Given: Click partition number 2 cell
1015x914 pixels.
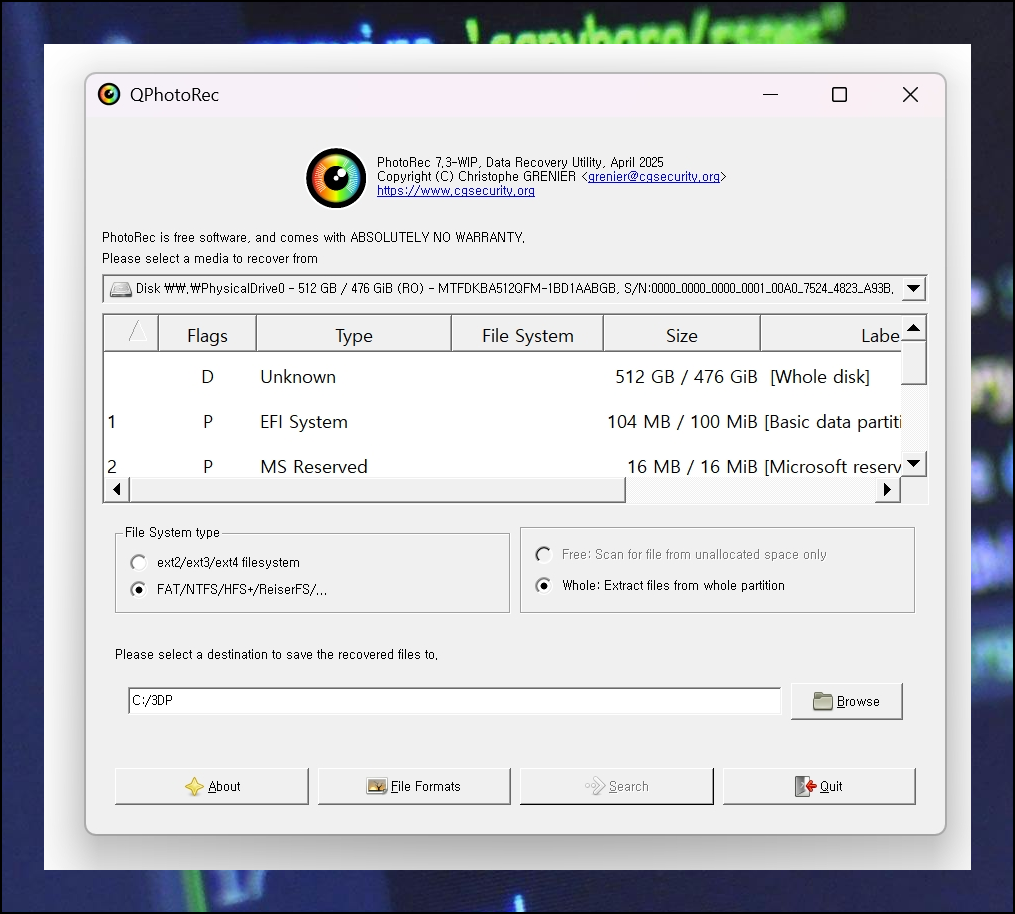Looking at the screenshot, I should [x=112, y=467].
